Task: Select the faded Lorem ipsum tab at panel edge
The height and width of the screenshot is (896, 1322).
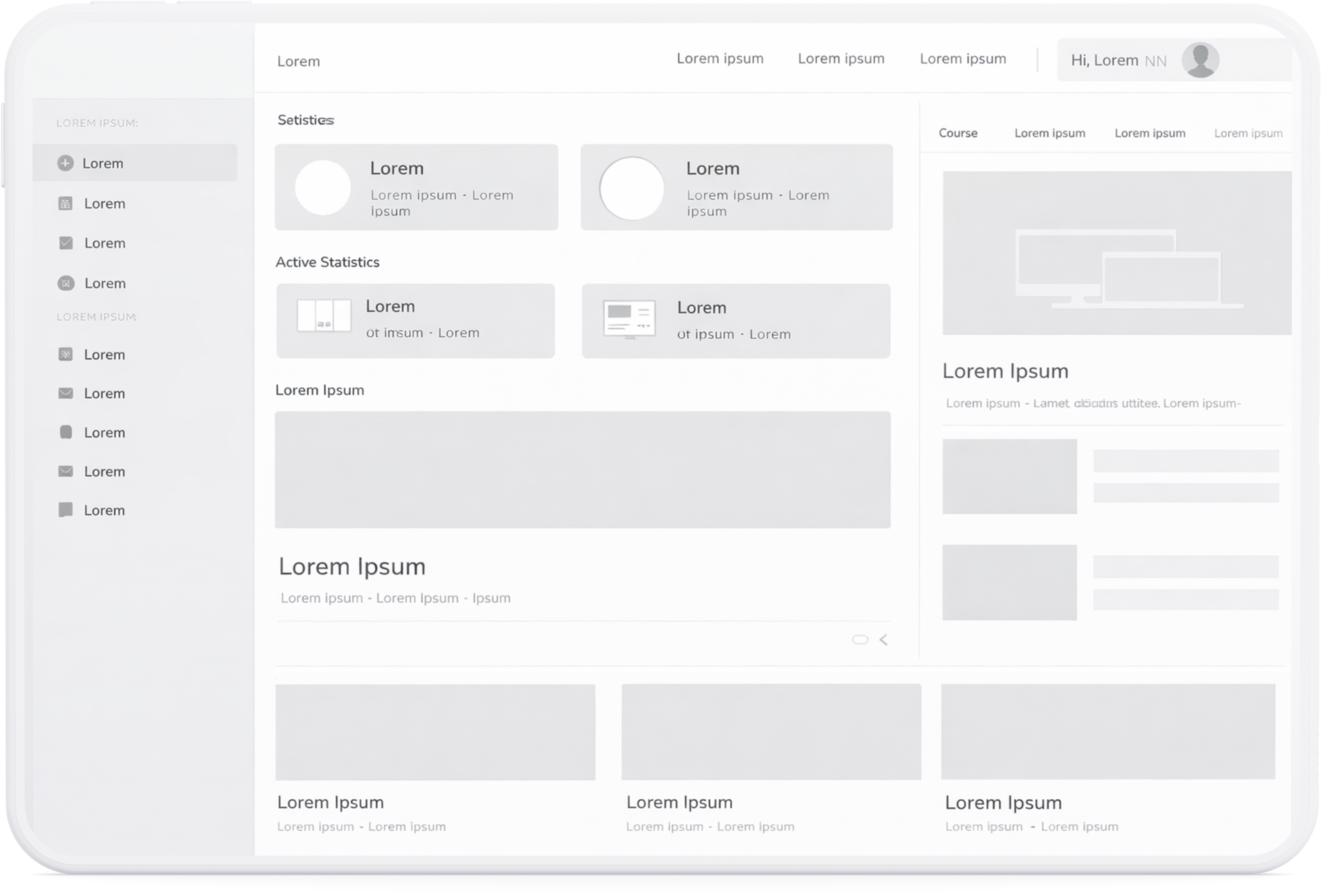Action: coord(1248,134)
